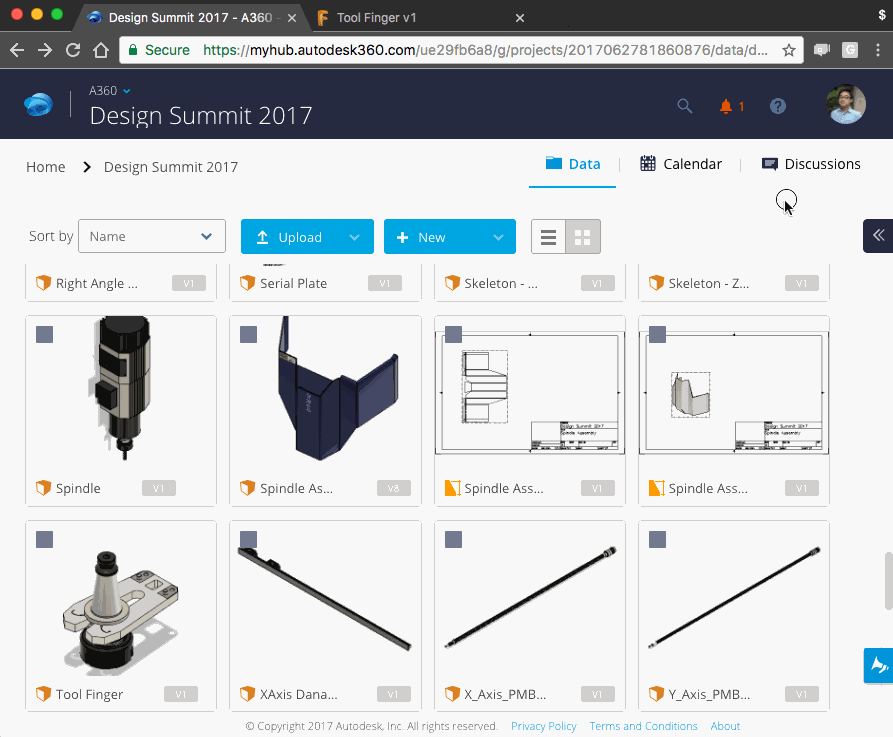Go back using browser back arrow

17,50
